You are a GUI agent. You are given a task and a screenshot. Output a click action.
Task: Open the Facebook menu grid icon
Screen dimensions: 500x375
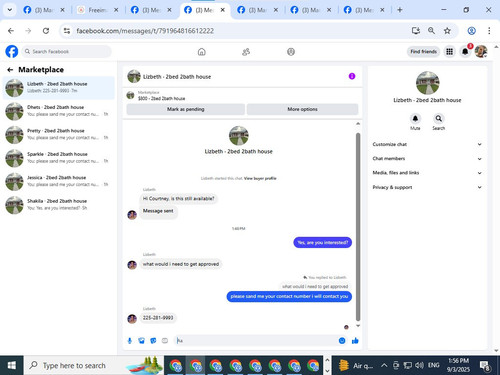(x=450, y=52)
